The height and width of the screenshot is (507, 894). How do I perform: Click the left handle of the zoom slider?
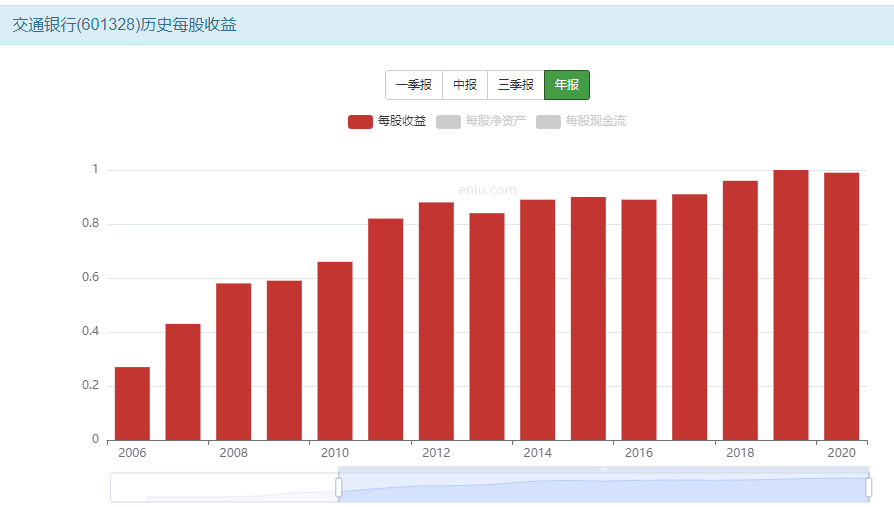pyautogui.click(x=339, y=488)
